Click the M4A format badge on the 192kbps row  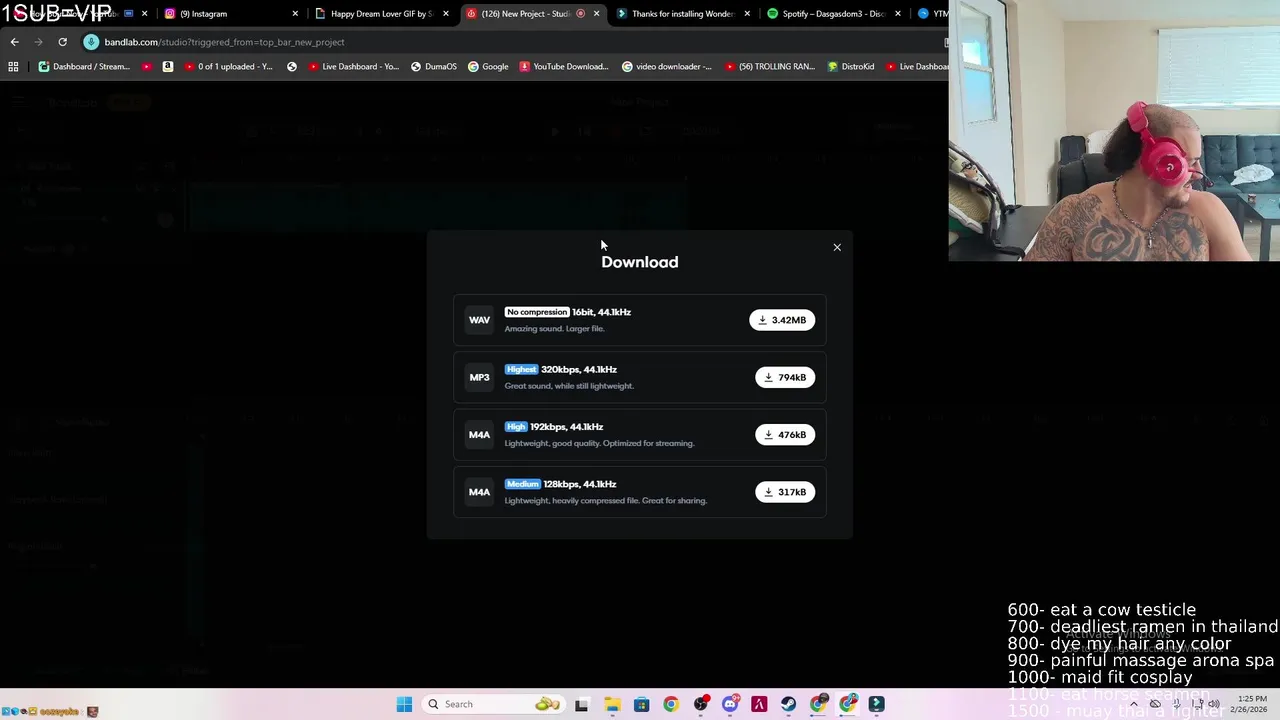(x=479, y=434)
